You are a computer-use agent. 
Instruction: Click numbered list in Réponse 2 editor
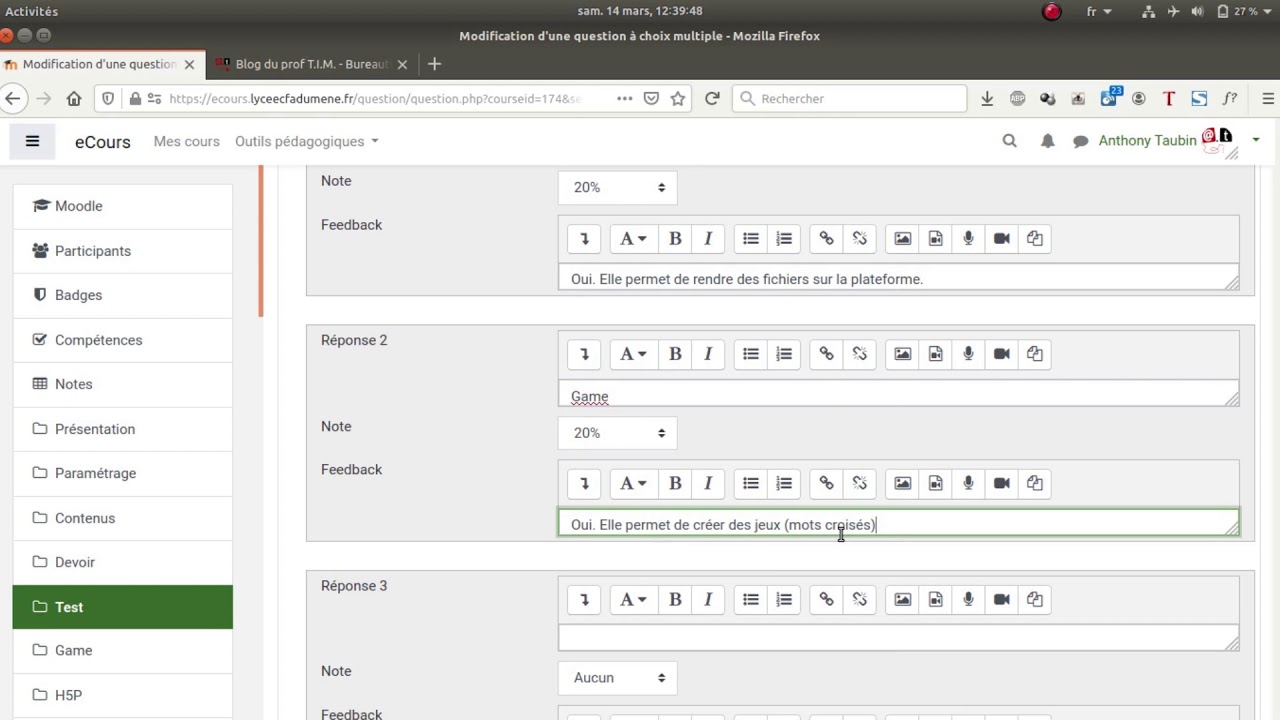pyautogui.click(x=784, y=354)
